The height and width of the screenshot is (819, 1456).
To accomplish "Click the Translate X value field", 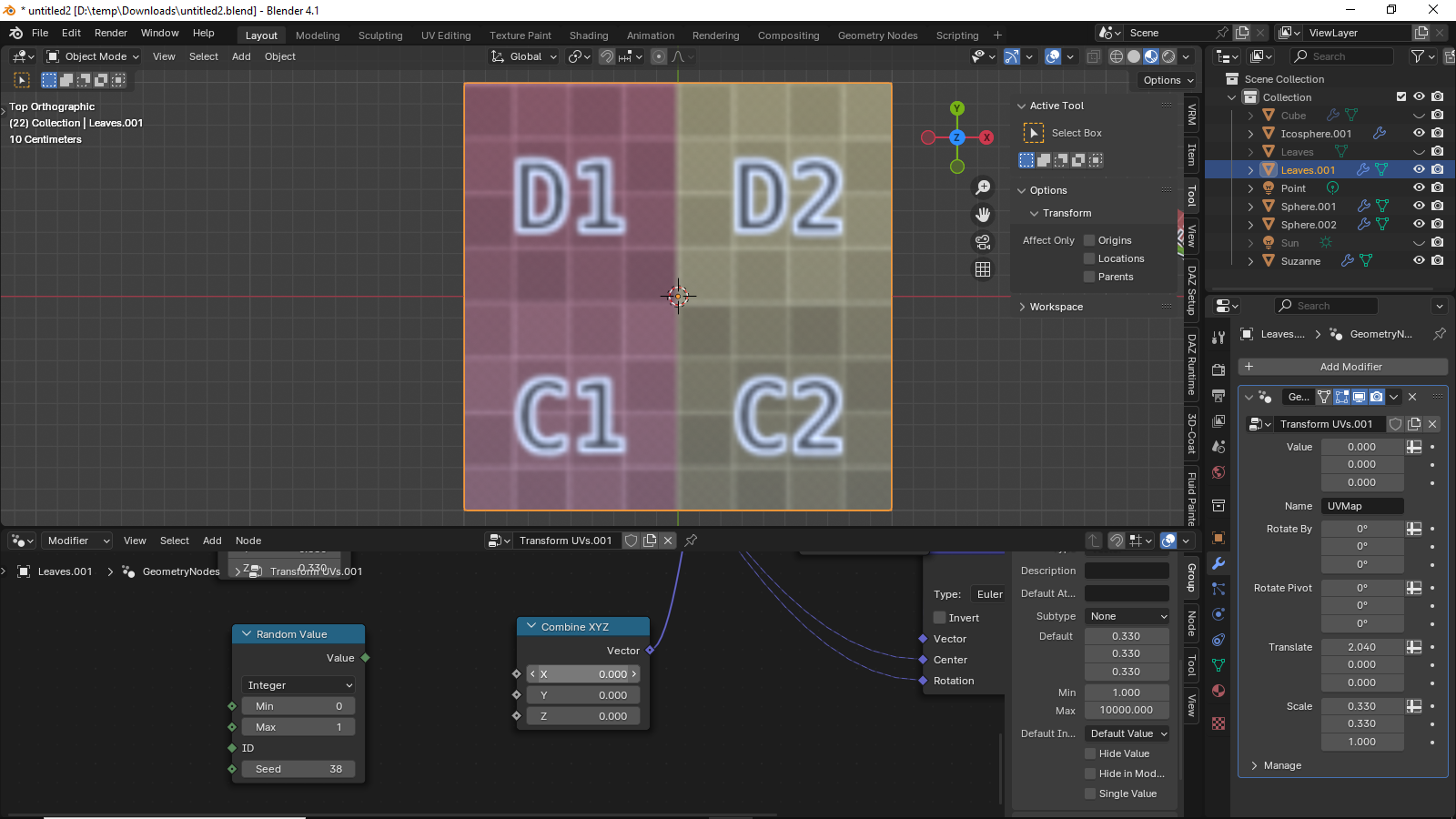I will [1362, 647].
